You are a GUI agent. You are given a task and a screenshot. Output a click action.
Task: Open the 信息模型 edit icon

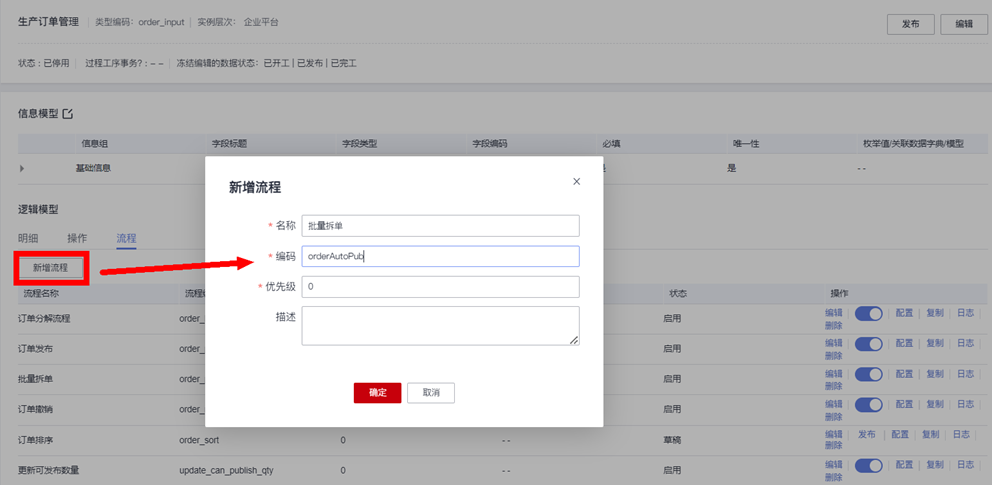(68, 114)
